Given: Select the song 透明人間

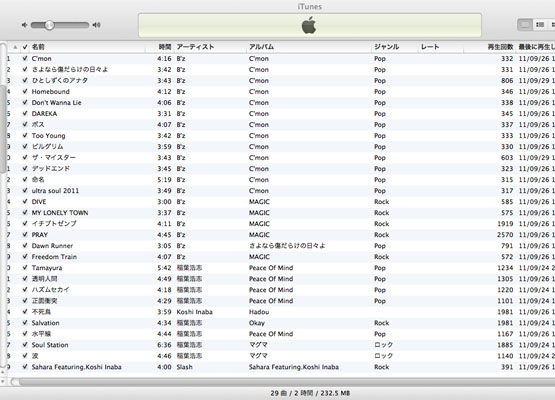Looking at the screenshot, I should coord(44,279).
